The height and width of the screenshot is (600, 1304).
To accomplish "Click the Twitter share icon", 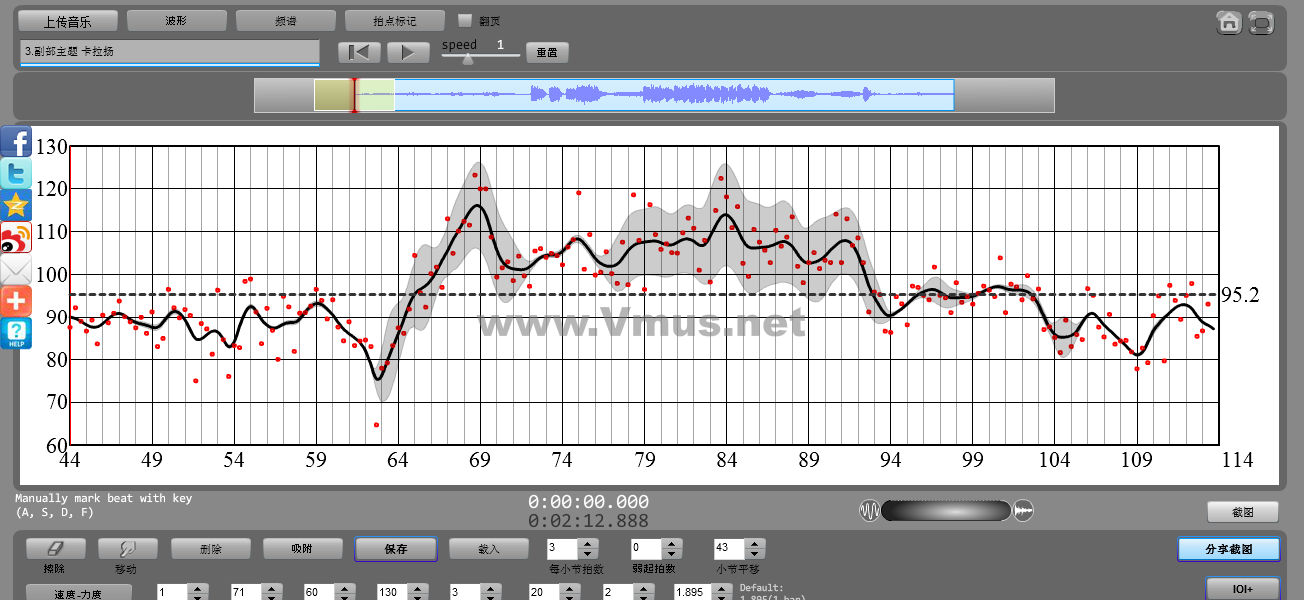I will pyautogui.click(x=16, y=174).
